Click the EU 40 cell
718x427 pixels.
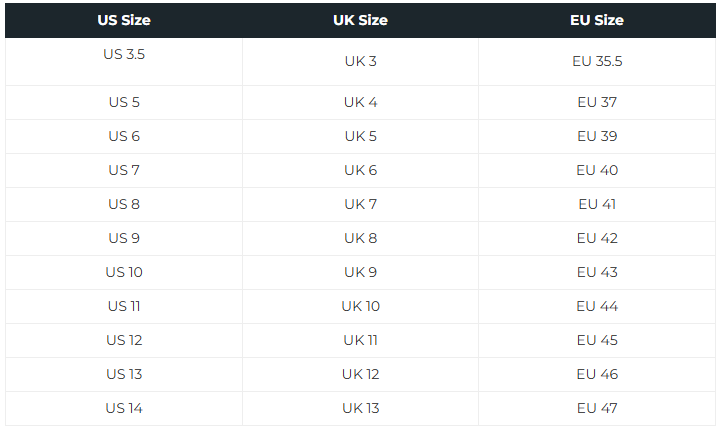[x=597, y=170]
